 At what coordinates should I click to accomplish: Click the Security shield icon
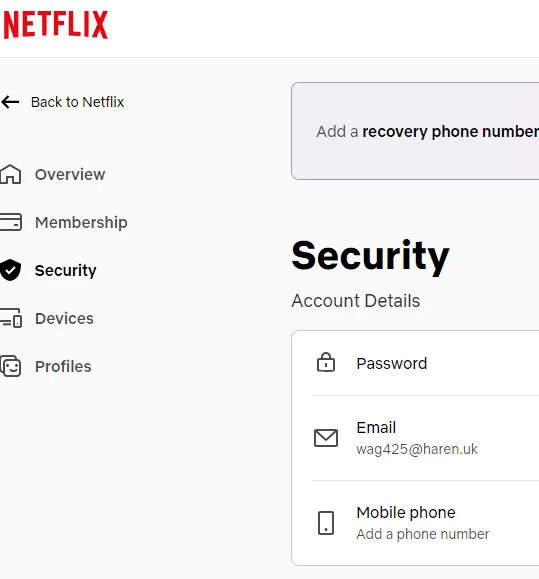[10, 270]
